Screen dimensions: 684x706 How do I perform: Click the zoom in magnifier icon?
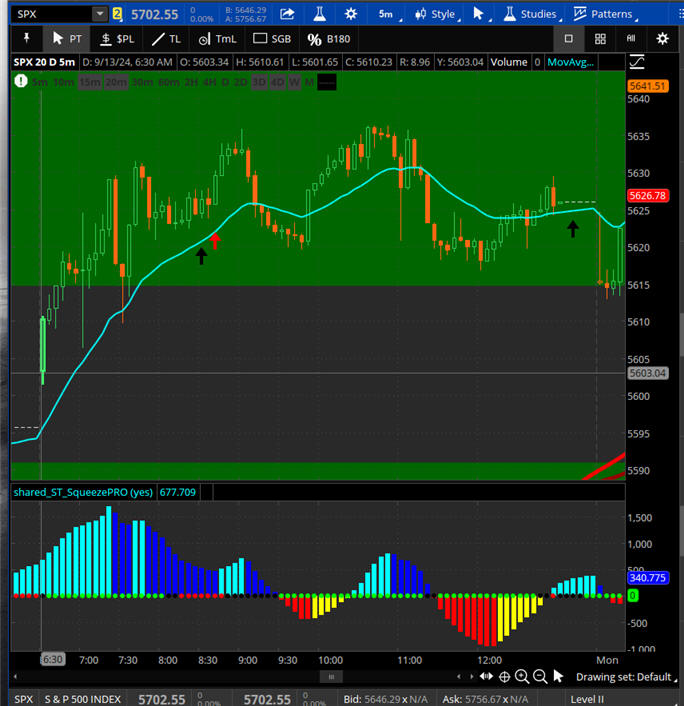click(522, 677)
